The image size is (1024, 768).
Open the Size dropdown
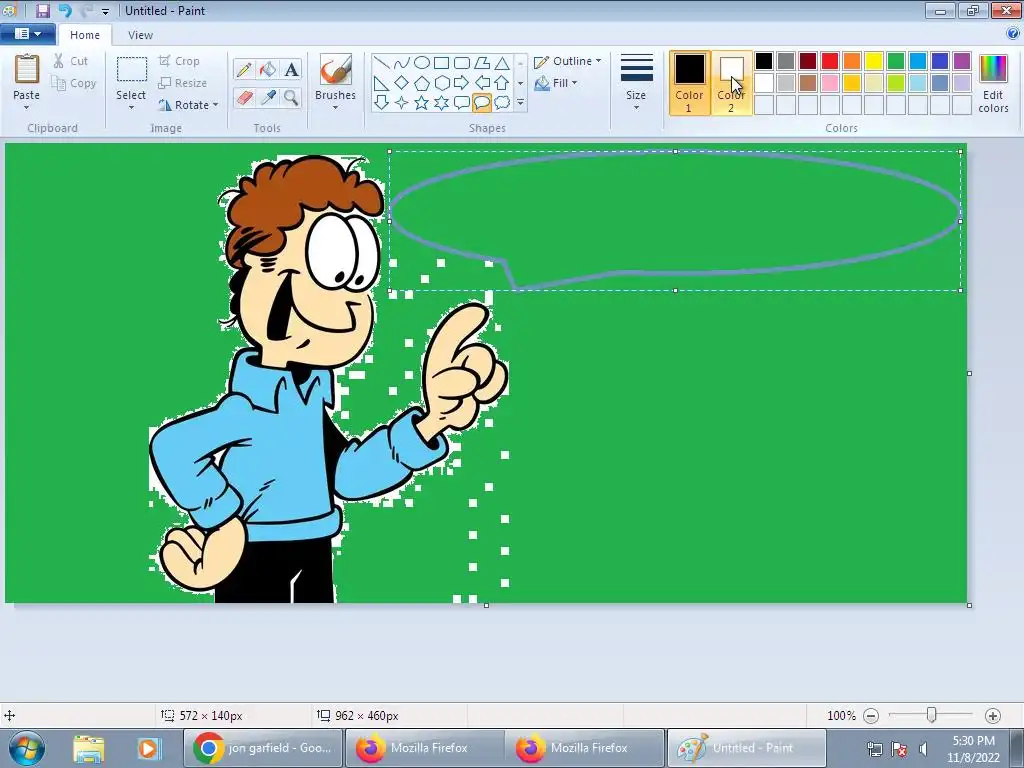point(636,82)
